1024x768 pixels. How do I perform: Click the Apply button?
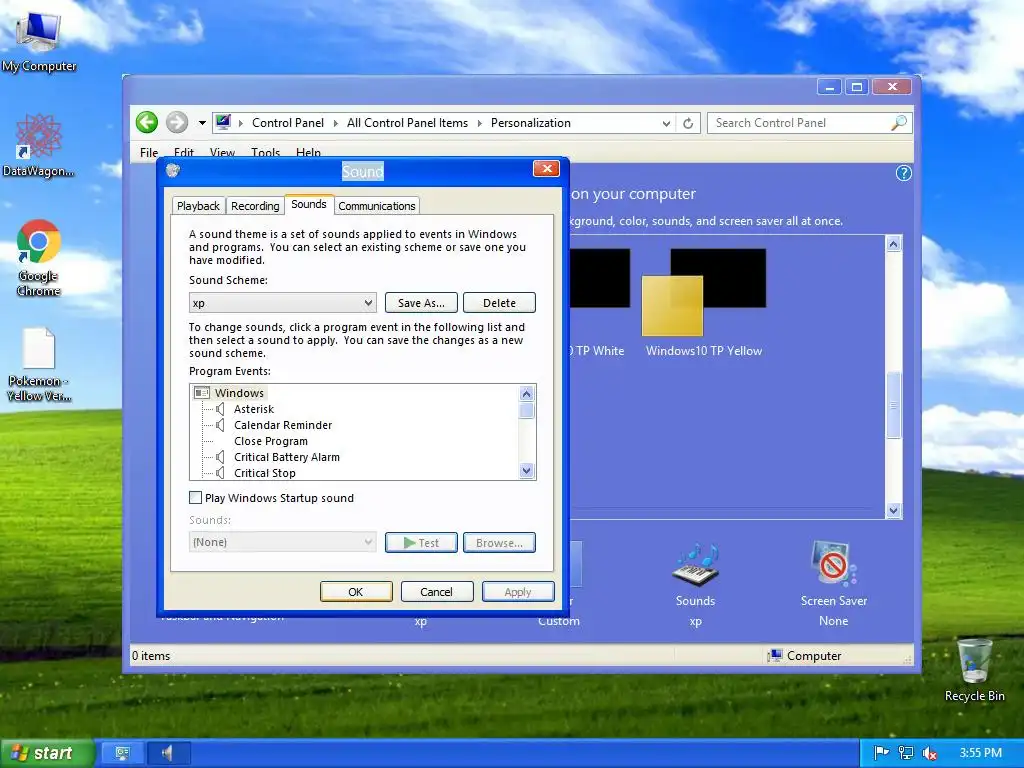click(x=518, y=592)
